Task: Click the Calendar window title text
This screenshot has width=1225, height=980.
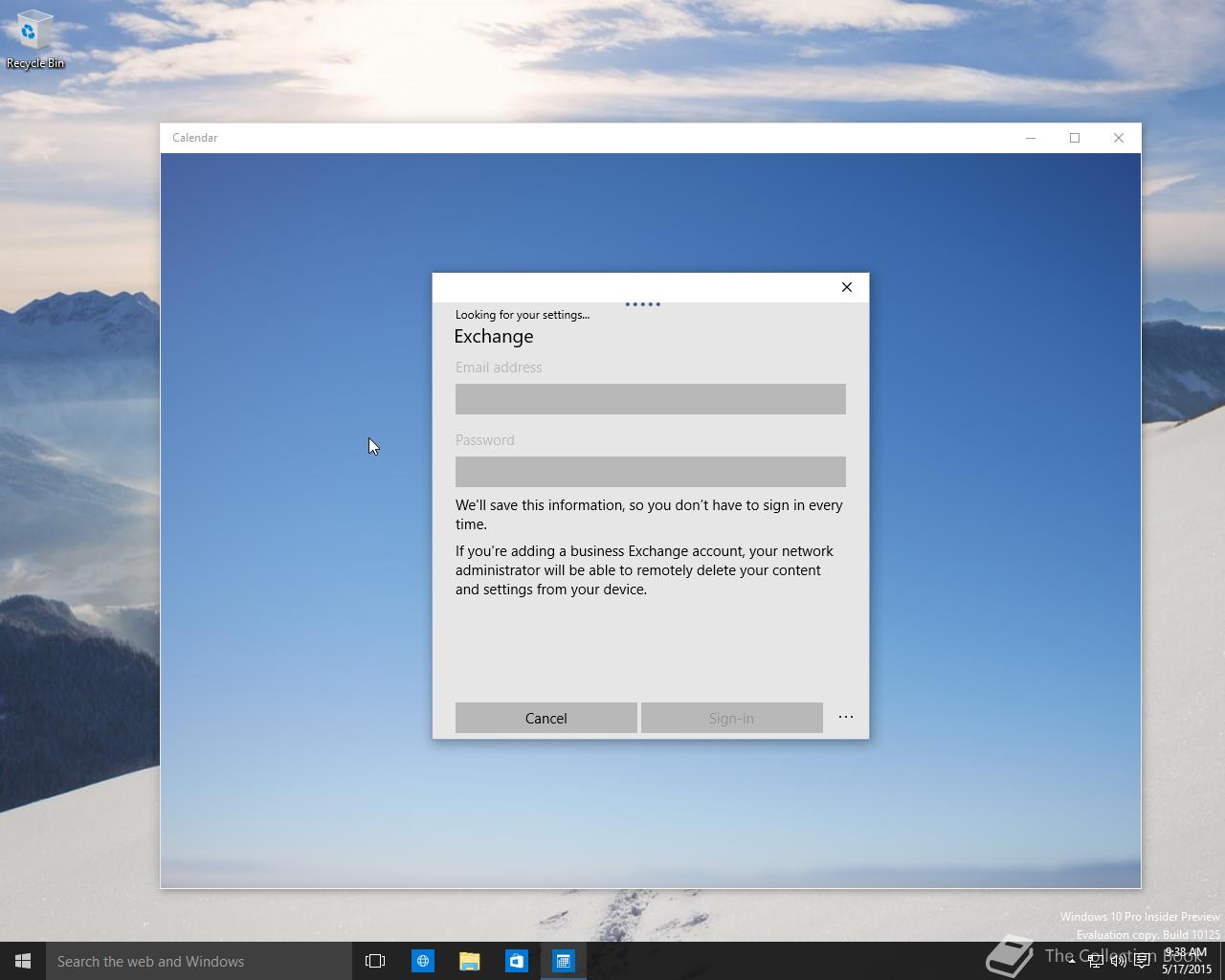Action: pos(195,138)
